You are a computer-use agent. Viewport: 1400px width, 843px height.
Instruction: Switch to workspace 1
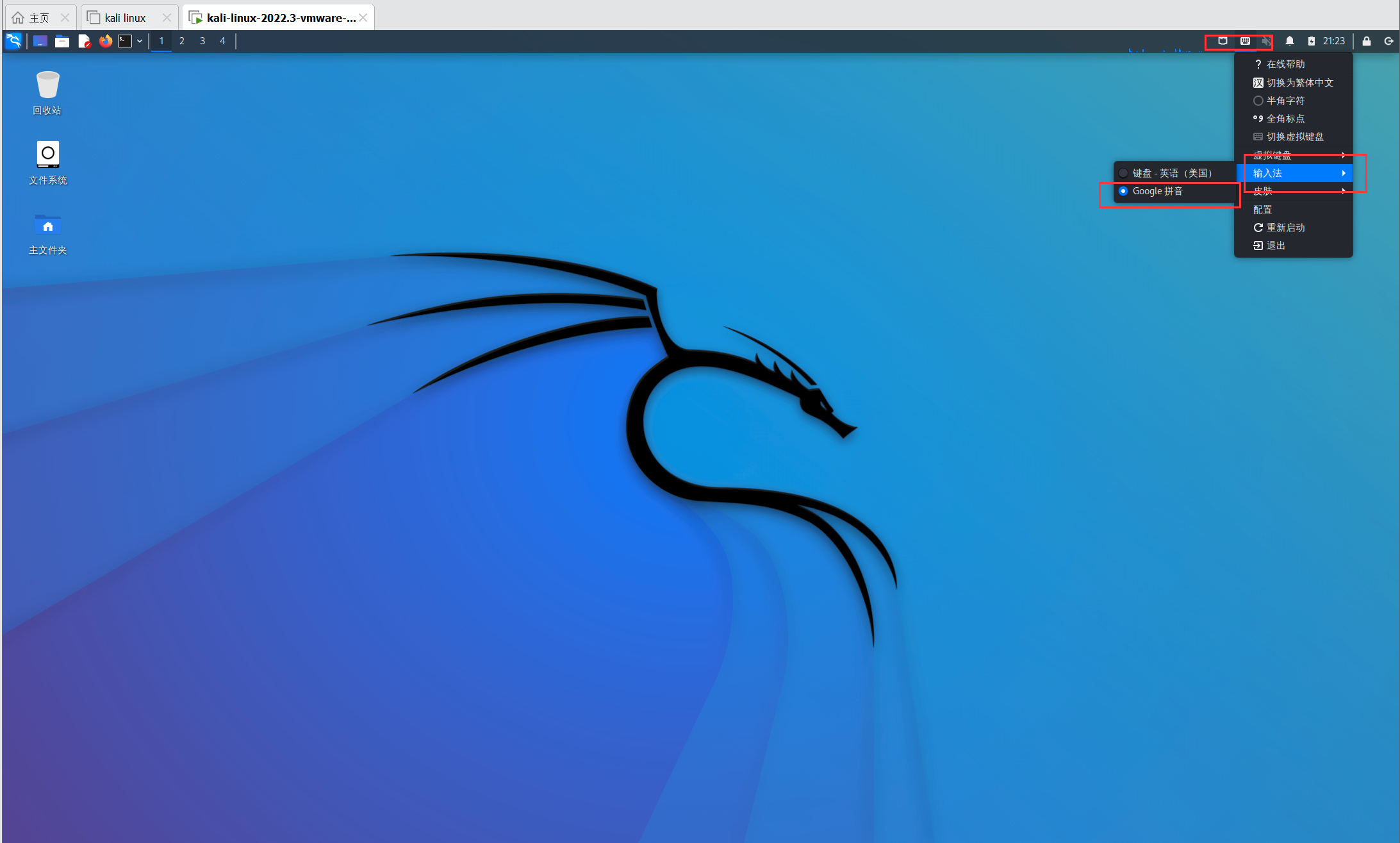(161, 41)
